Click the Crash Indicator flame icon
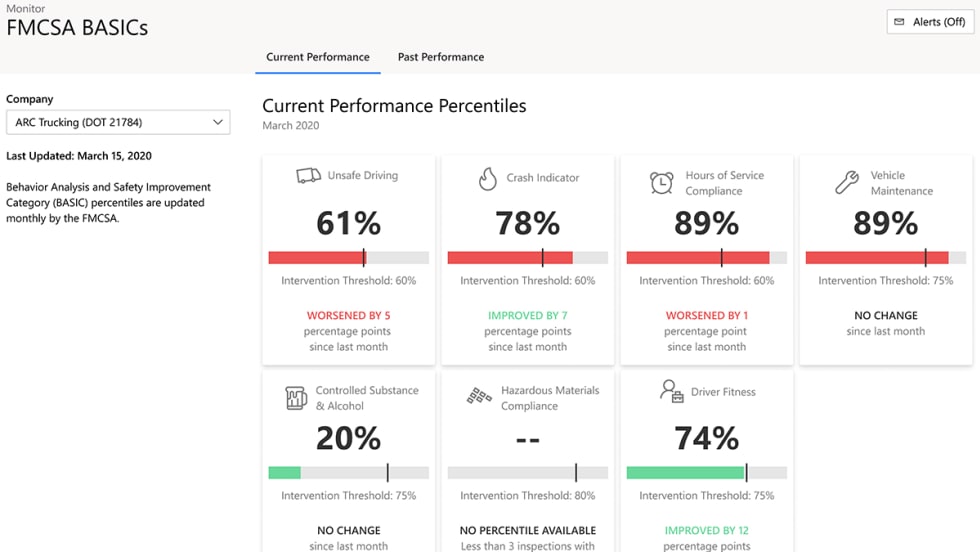The width and height of the screenshot is (980, 552). [487, 178]
